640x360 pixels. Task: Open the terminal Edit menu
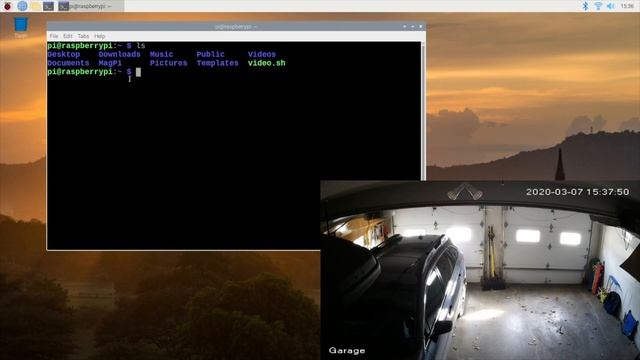coord(68,36)
